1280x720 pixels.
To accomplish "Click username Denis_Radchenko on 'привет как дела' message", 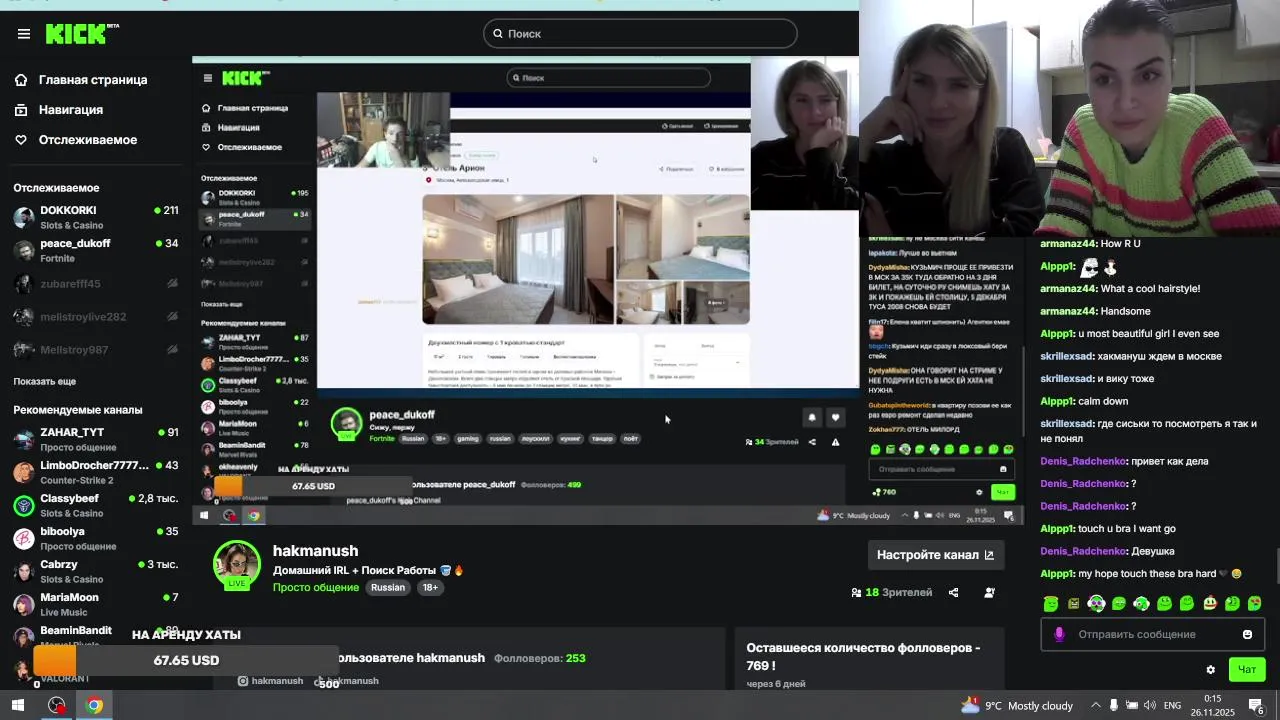I will click(x=1083, y=462).
